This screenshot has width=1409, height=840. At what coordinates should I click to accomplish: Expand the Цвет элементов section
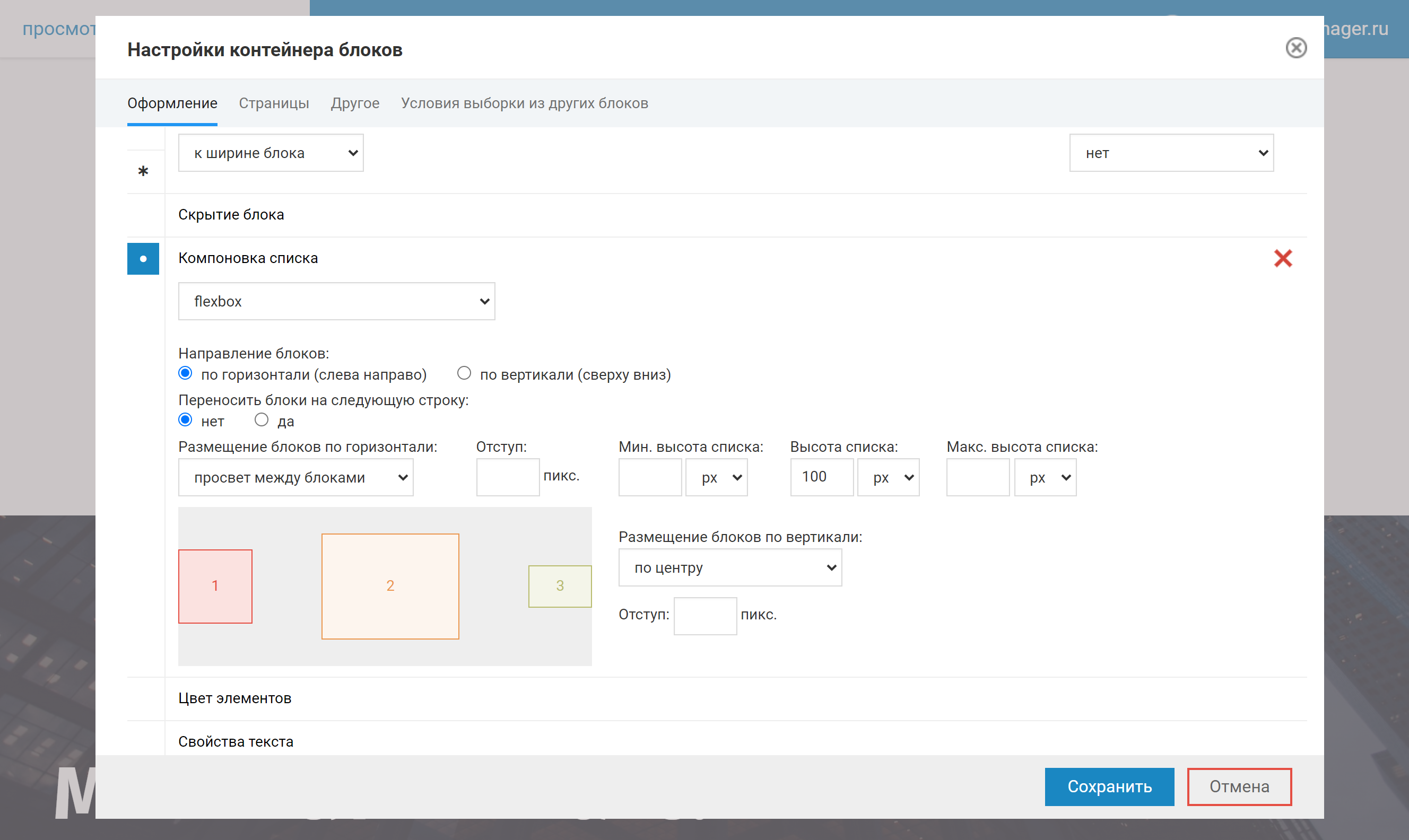tap(234, 698)
